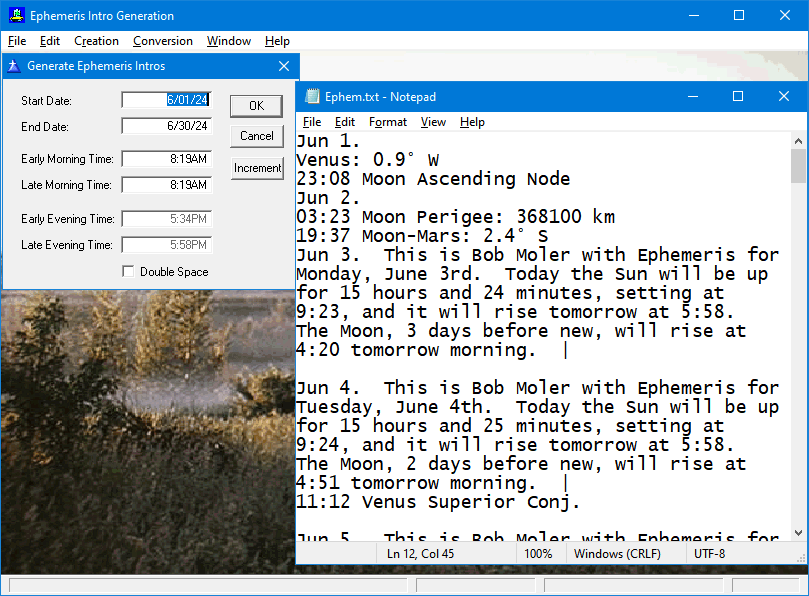Open the Conversion menu
The height and width of the screenshot is (596, 809).
pos(162,41)
